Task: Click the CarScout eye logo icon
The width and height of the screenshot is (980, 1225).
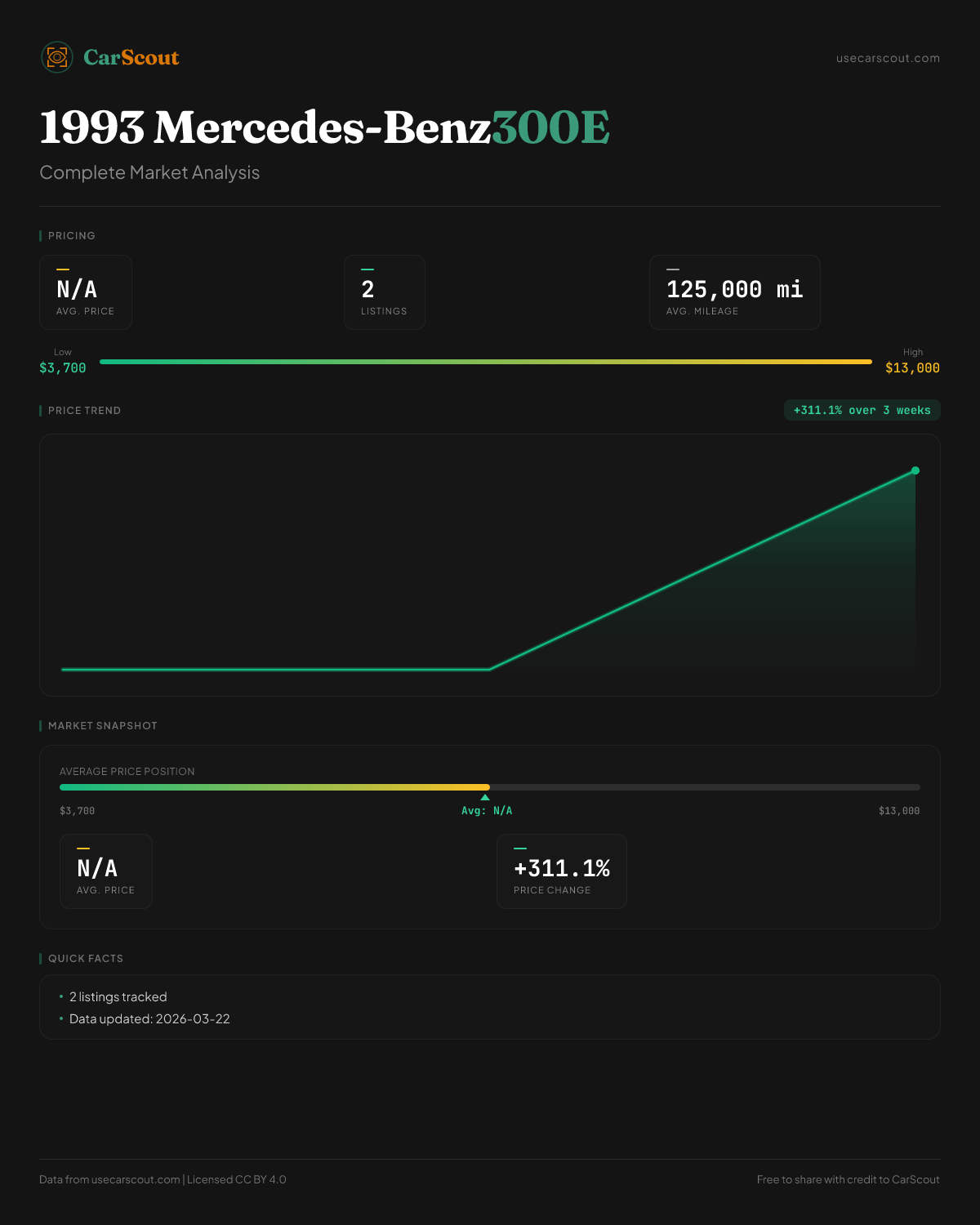Action: (x=57, y=57)
